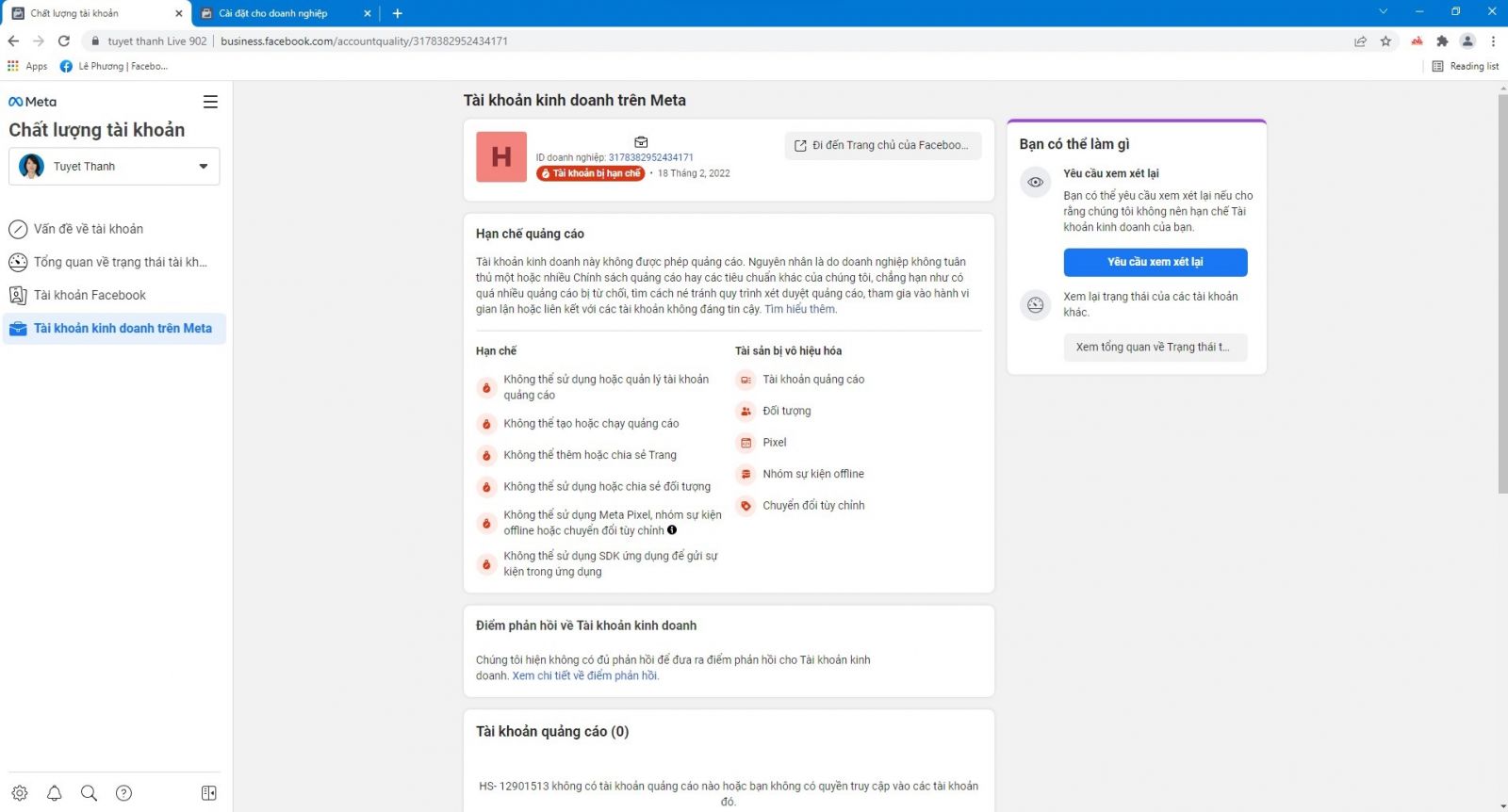Open notifications bell icon
This screenshot has width=1508, height=812.
(55, 793)
